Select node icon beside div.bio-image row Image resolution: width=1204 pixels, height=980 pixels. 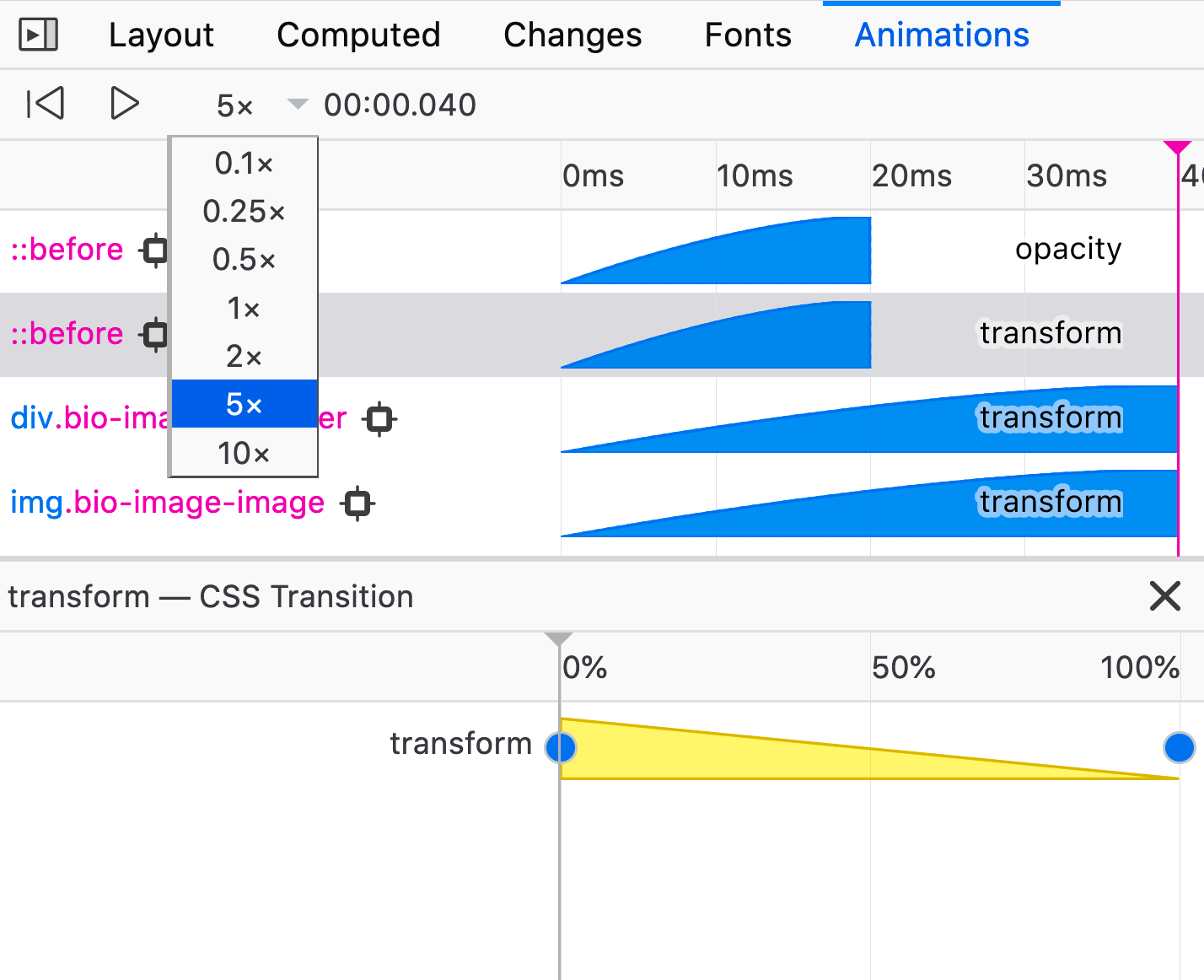coord(379,419)
